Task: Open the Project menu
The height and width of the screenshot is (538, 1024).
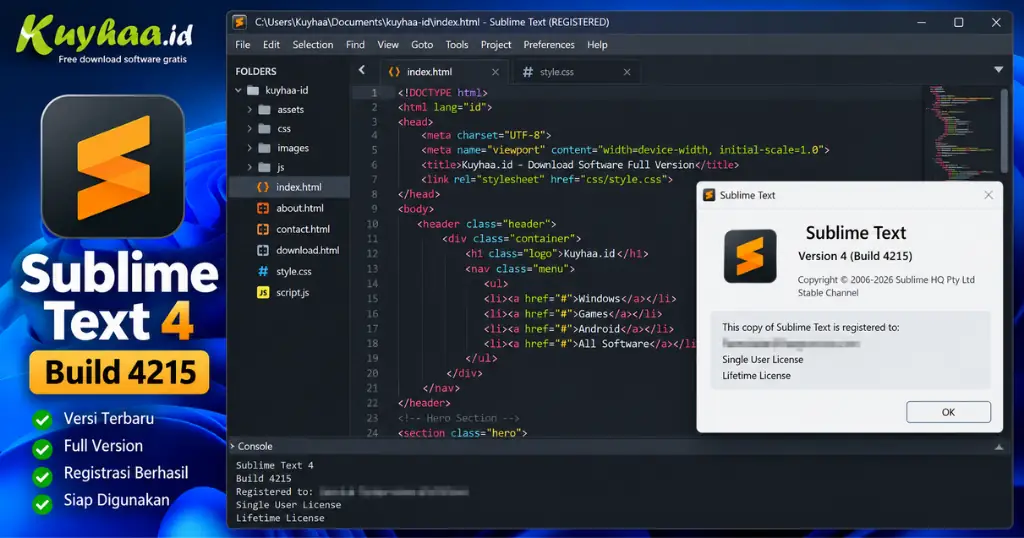Action: (x=496, y=44)
